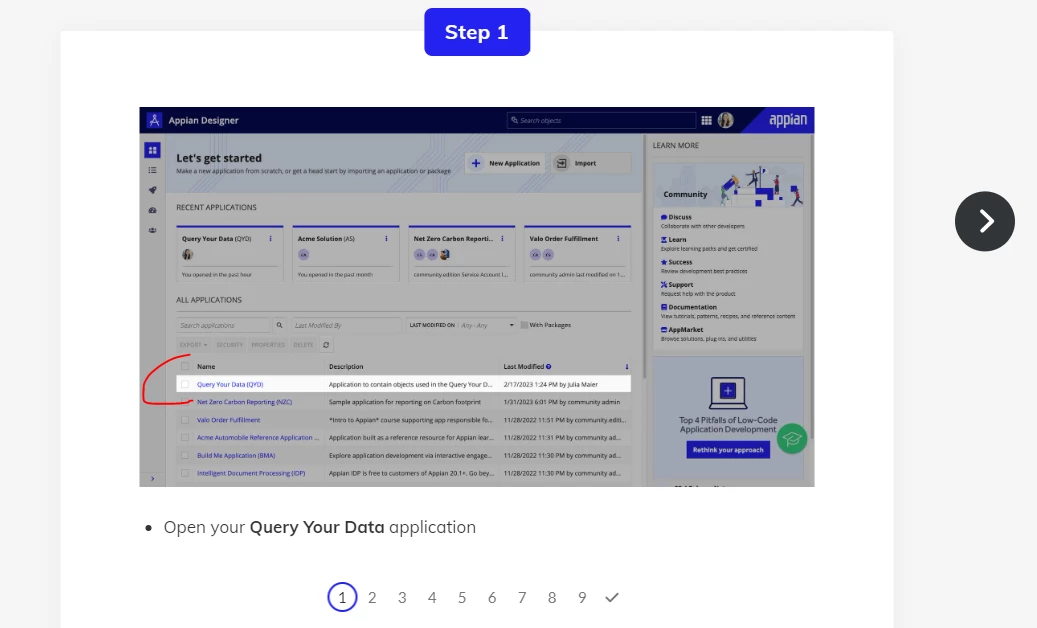Select the current step 1 indicator
Viewport: 1037px width, 628px height.
pyautogui.click(x=342, y=598)
